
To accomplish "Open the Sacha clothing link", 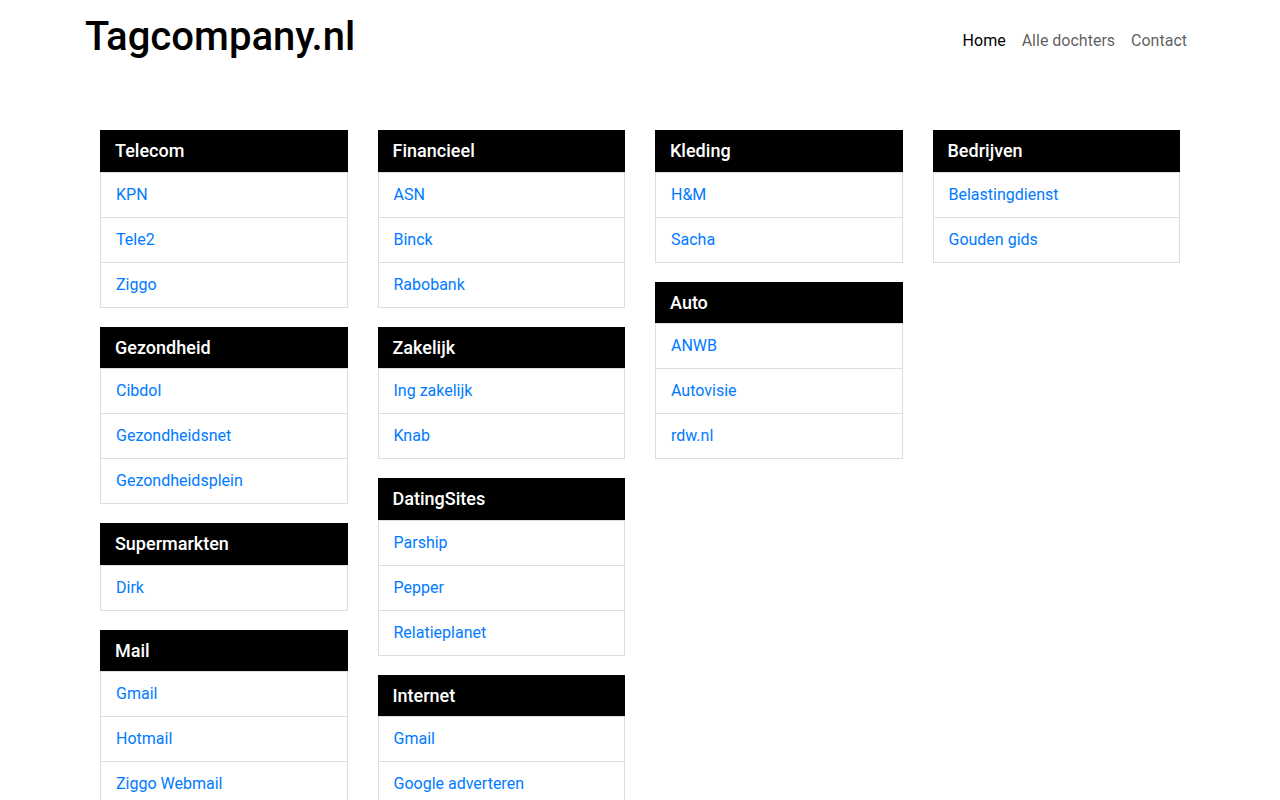I will coord(693,239).
